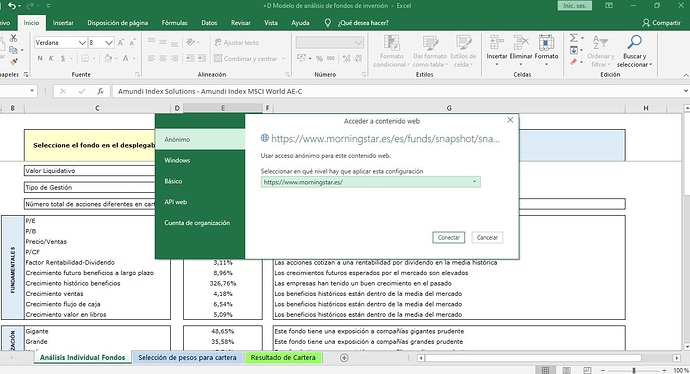Click the font color A icon
Image resolution: width=690 pixels, height=374 pixels.
point(126,58)
